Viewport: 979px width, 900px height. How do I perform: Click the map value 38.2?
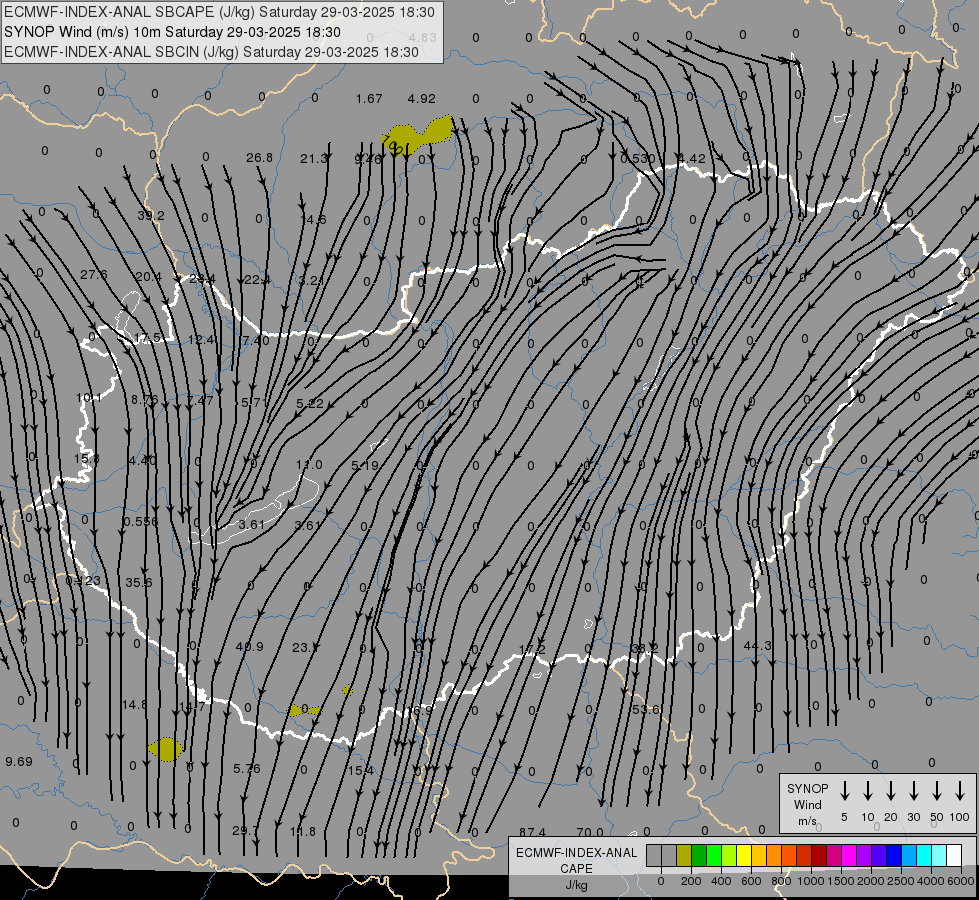coord(645,649)
